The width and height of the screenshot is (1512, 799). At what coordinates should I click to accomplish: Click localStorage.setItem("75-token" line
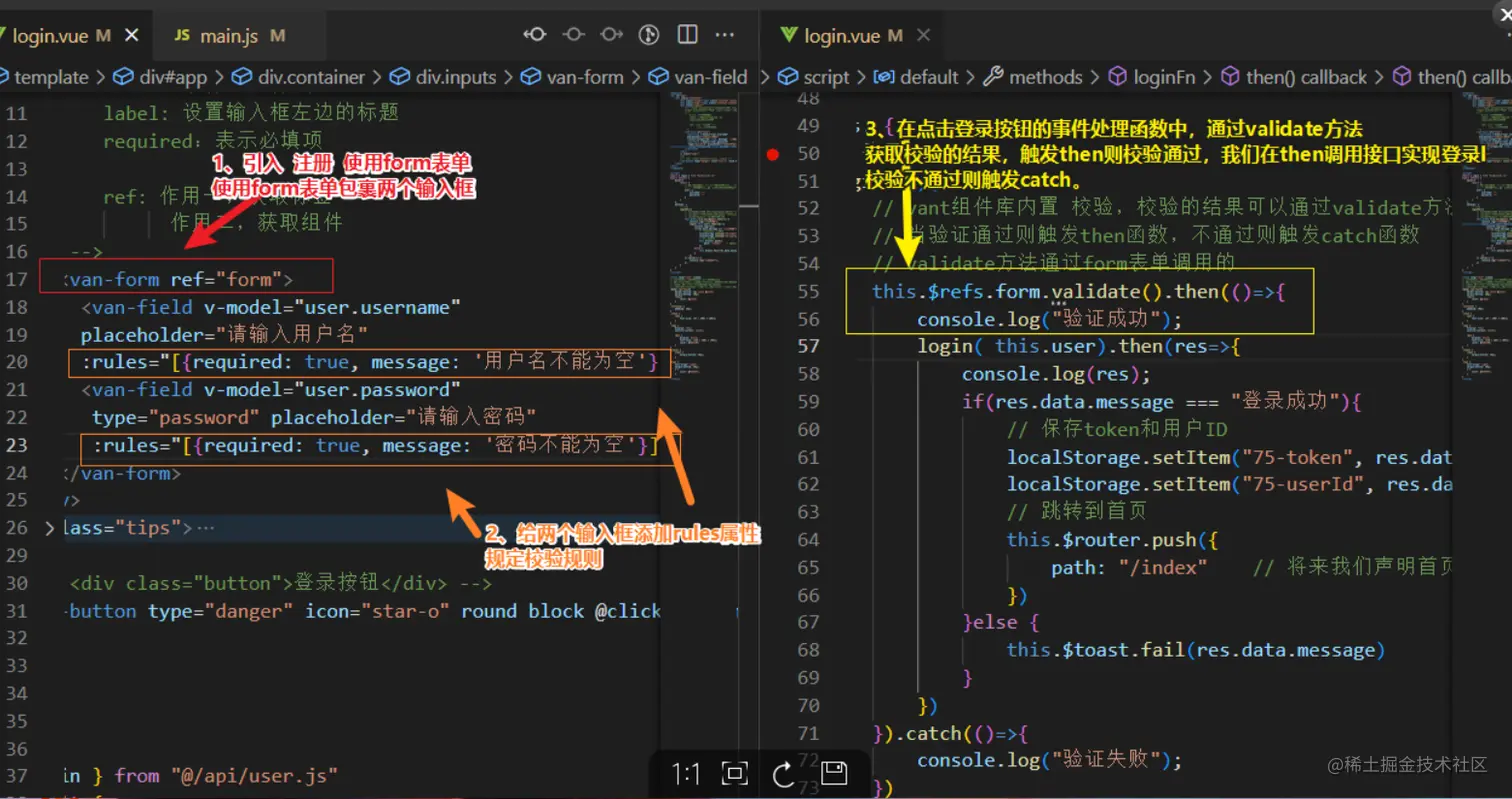tap(1229, 458)
